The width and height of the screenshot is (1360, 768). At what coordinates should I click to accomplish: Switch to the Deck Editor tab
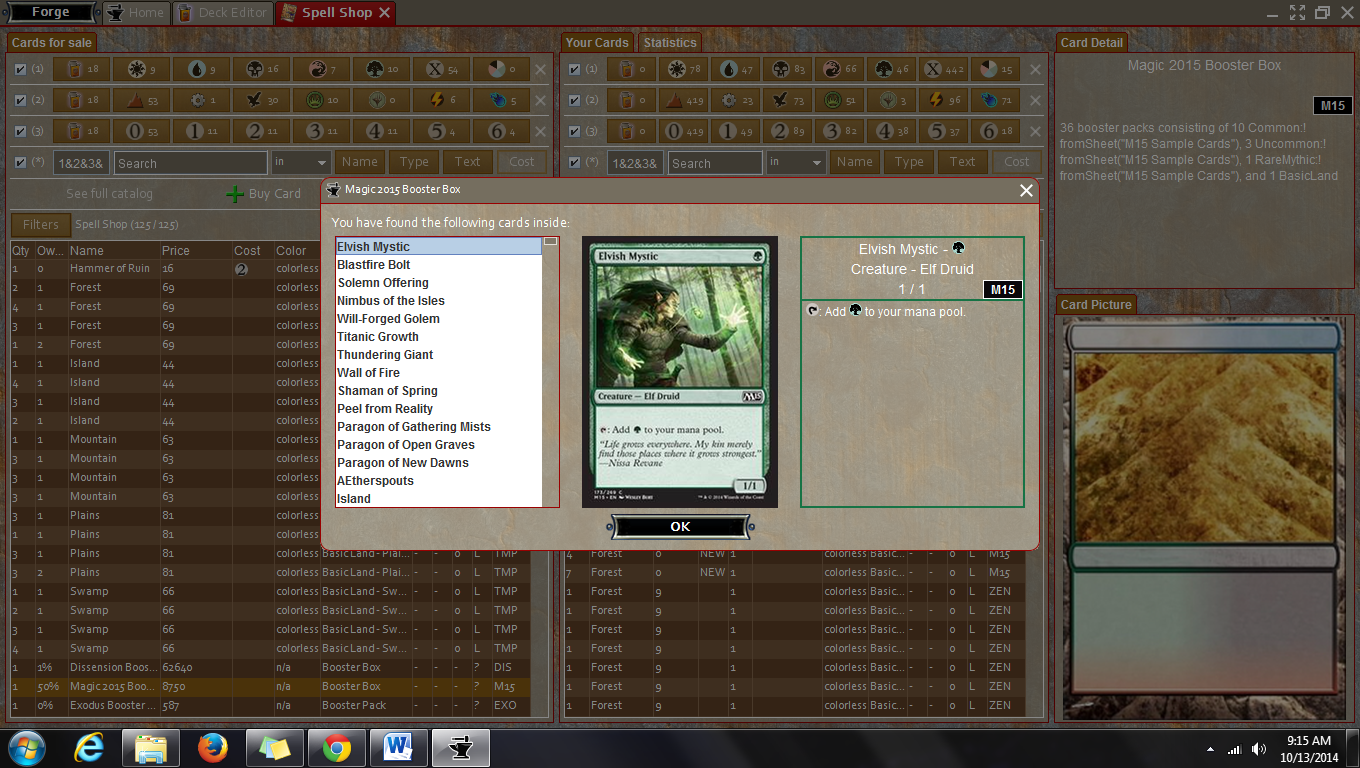[222, 12]
